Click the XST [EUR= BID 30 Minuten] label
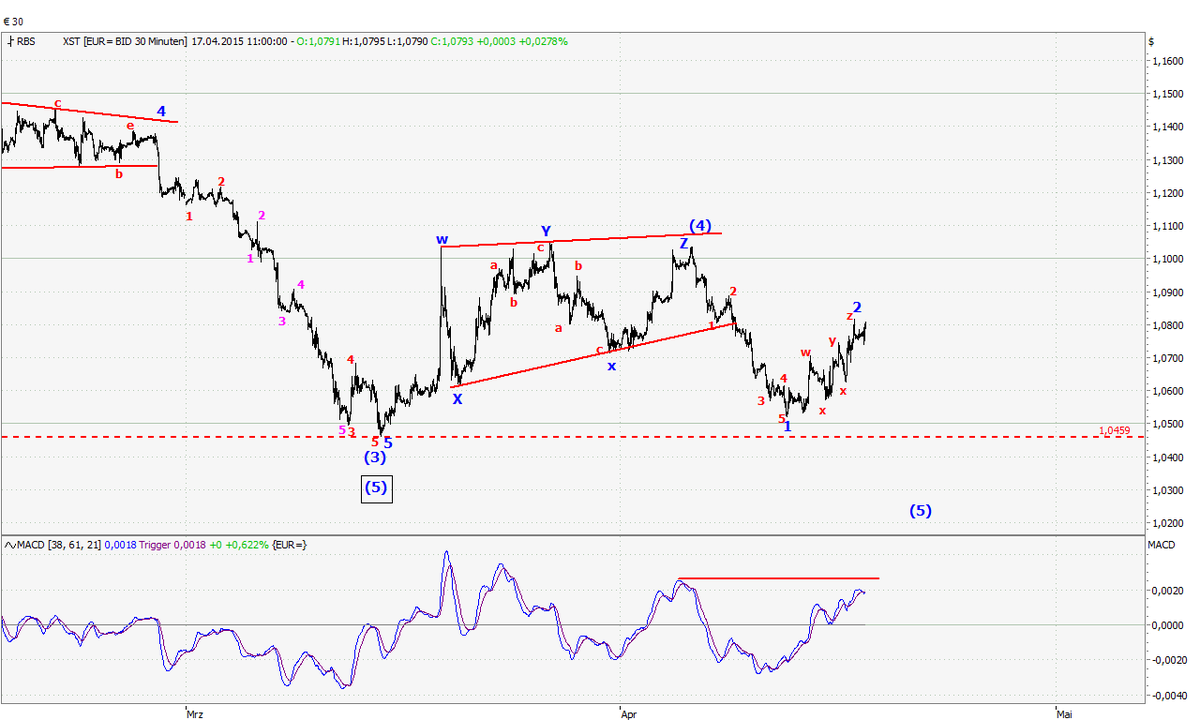 pyautogui.click(x=124, y=41)
